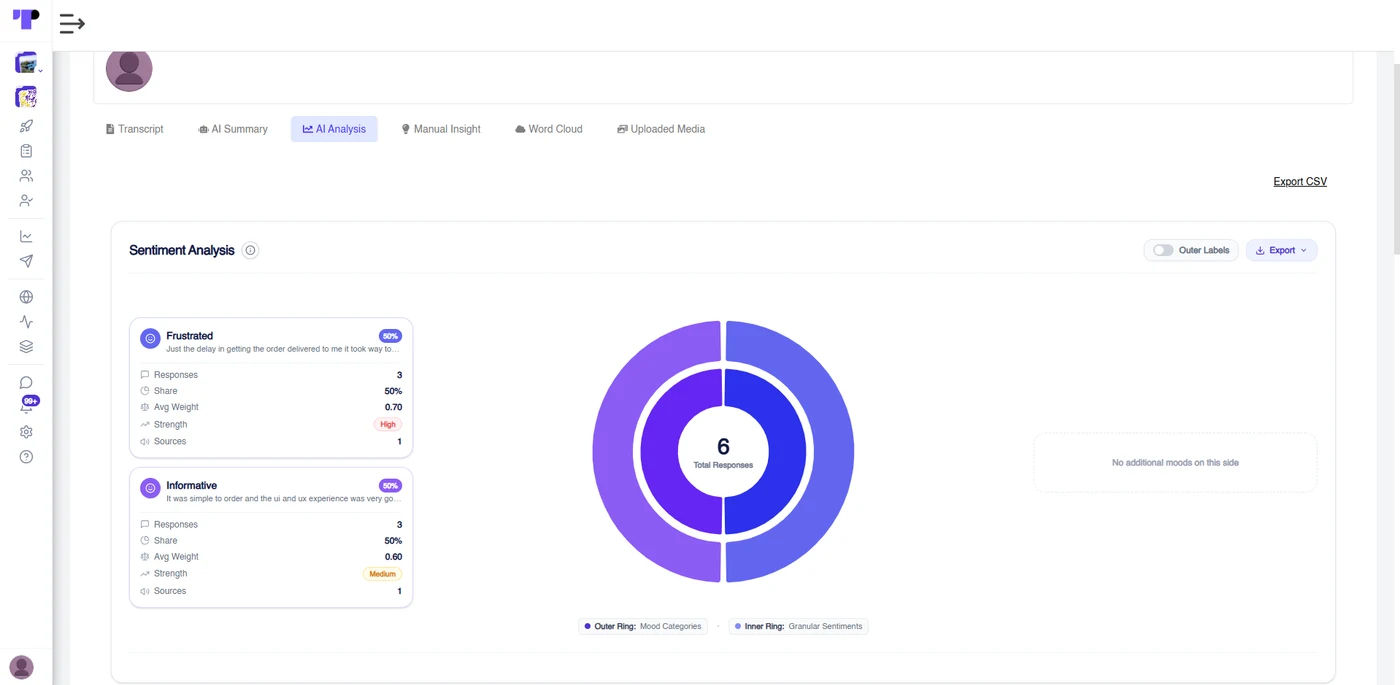The image size is (1400, 685).
Task: Click the 50% badge on Frustrated card
Action: 390,336
